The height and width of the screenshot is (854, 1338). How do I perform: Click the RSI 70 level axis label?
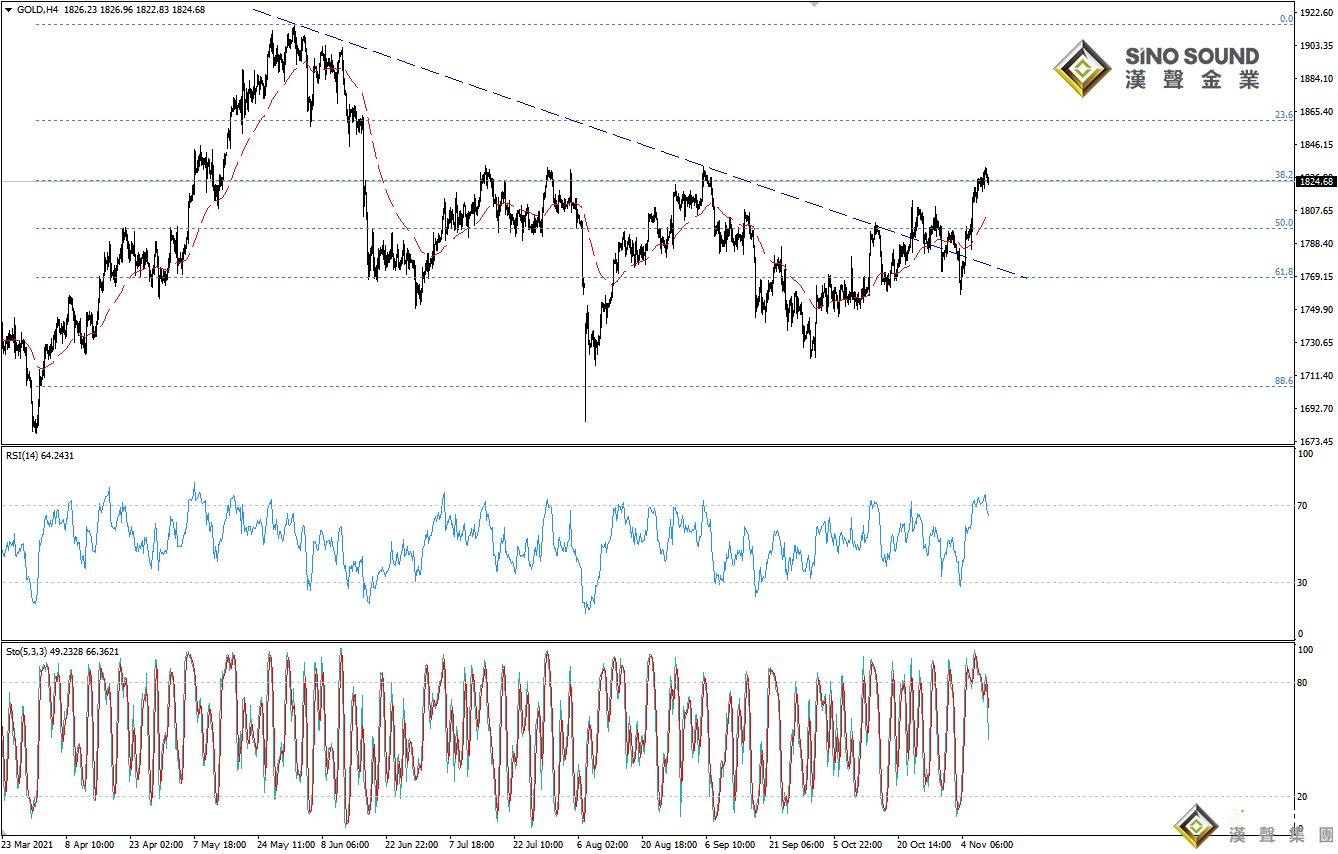(1303, 506)
